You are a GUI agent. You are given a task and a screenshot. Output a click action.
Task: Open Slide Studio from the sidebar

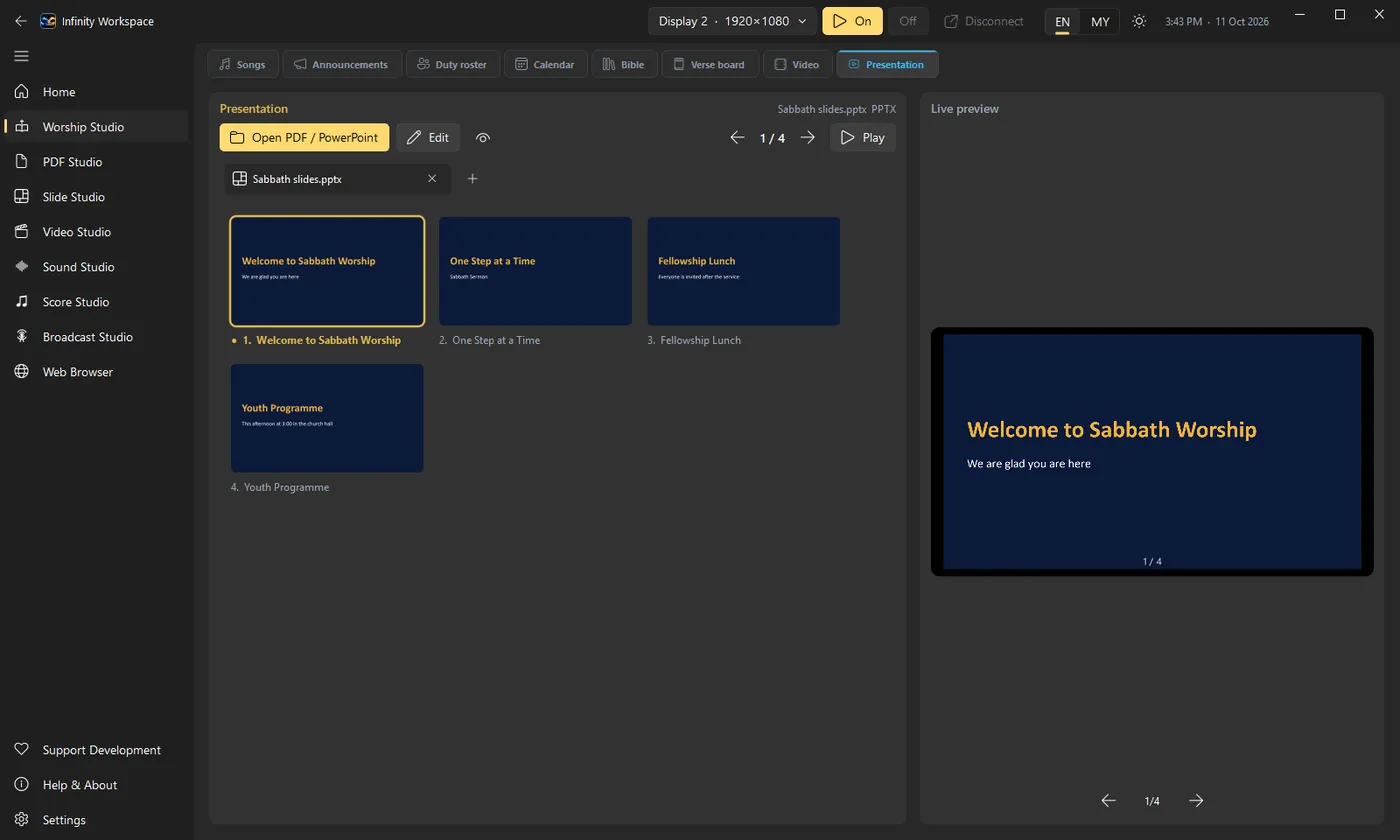[x=96, y=197]
